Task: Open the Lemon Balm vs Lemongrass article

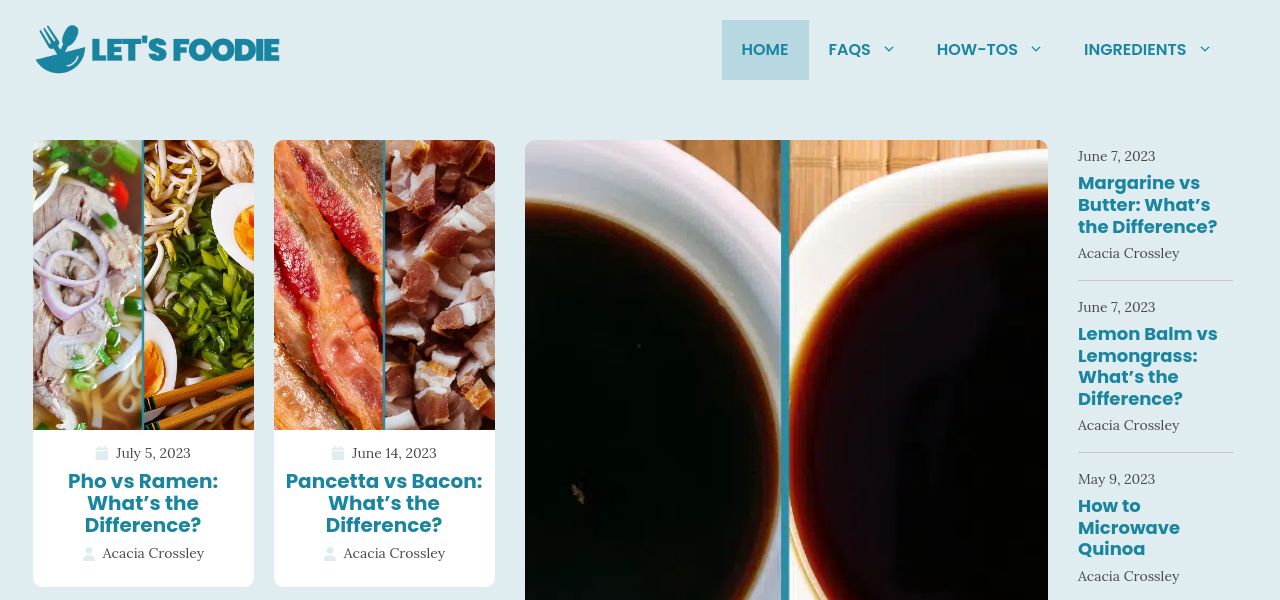Action: tap(1147, 366)
